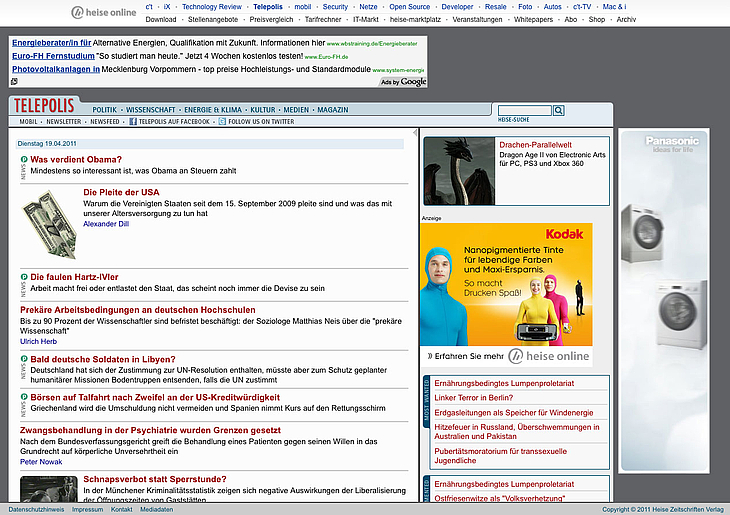Open the Energie & Klima section
The image size is (730, 515).
[x=213, y=110]
